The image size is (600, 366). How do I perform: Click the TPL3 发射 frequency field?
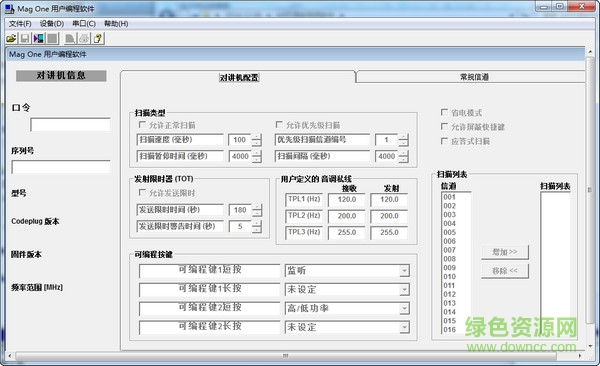pyautogui.click(x=389, y=232)
